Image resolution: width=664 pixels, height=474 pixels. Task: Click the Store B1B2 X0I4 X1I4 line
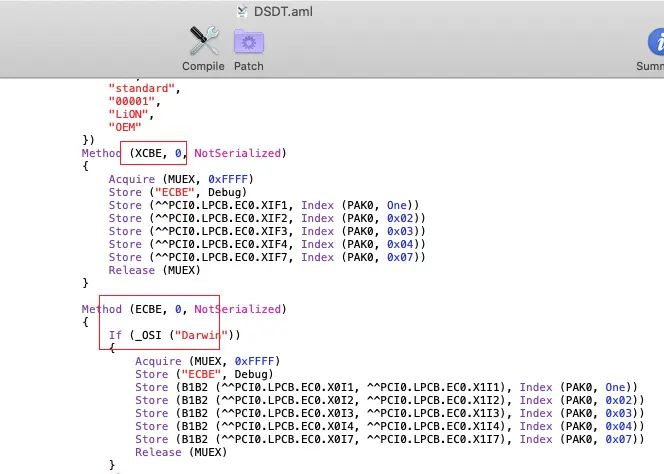(x=390, y=427)
